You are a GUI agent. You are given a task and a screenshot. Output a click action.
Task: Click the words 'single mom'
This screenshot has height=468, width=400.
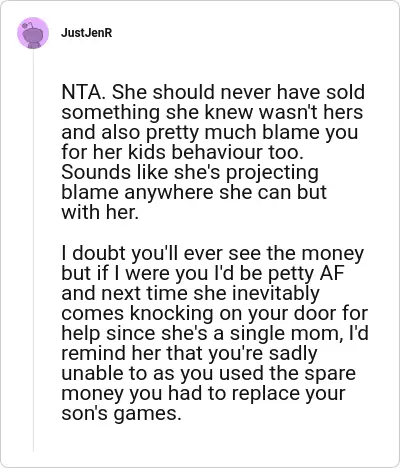(286, 334)
